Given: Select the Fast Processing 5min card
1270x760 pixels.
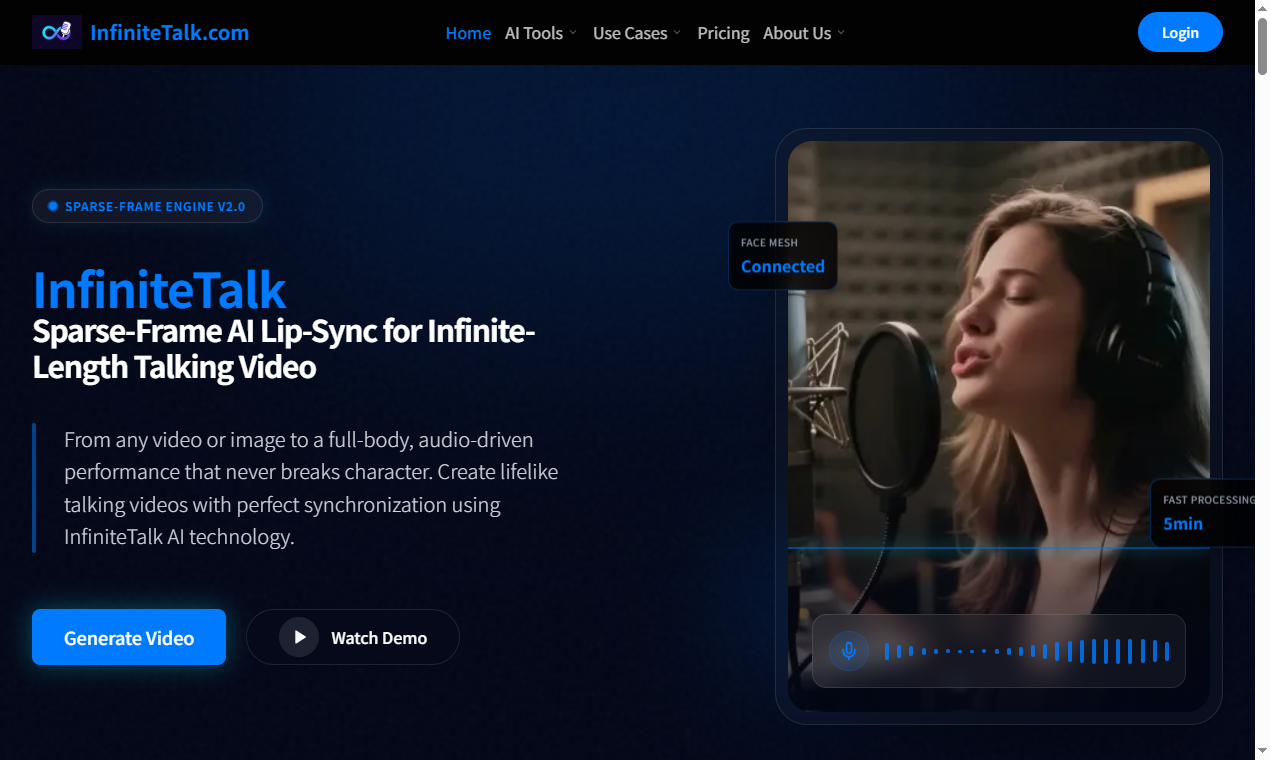Looking at the screenshot, I should click(1205, 513).
